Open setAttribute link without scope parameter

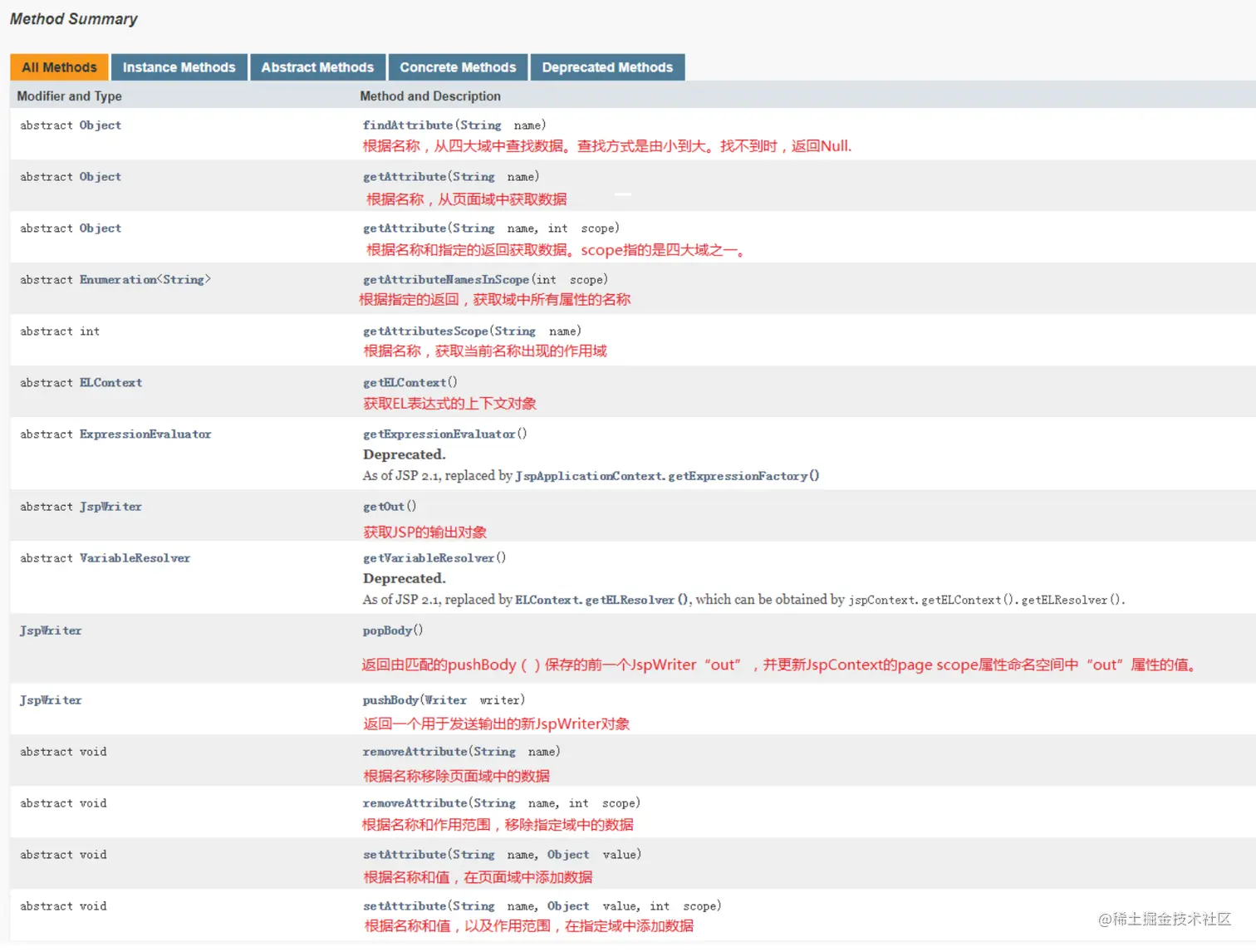click(x=405, y=855)
